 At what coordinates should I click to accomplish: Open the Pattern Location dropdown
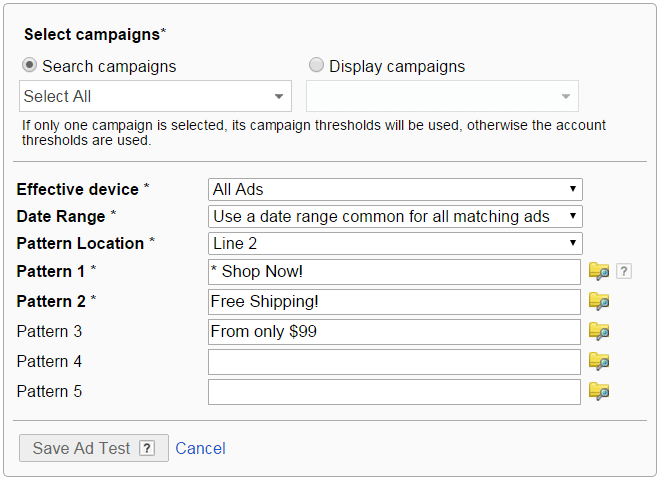click(395, 243)
